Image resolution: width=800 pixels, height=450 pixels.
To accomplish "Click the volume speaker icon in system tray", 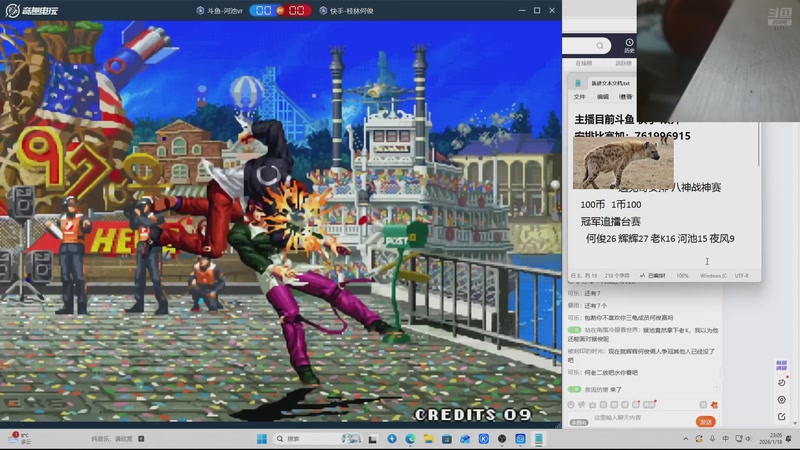I will coord(748,439).
